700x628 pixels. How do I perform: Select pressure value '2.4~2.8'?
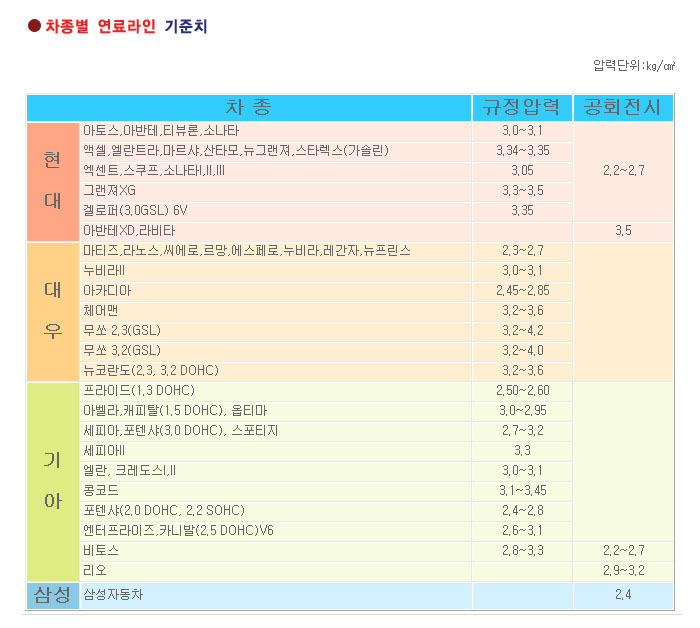coord(522,511)
